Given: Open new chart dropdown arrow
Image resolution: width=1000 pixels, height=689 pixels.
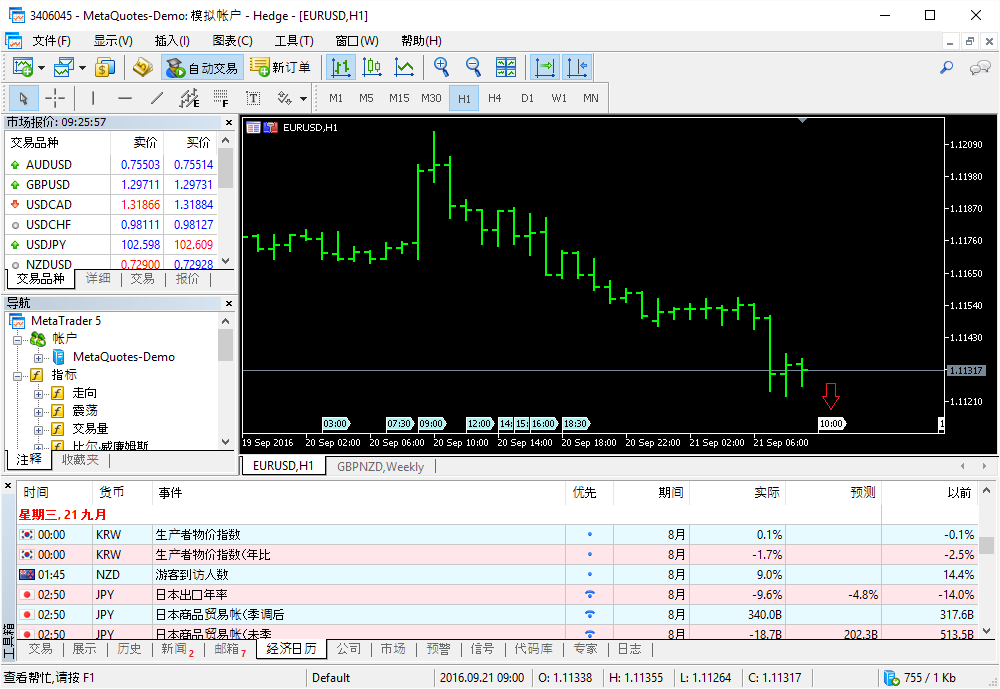Looking at the screenshot, I should point(41,68).
